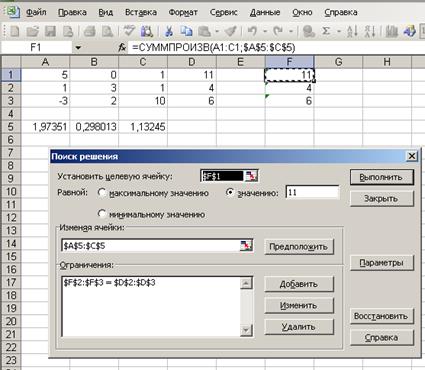Click the Insert Function fx icon

122,48
